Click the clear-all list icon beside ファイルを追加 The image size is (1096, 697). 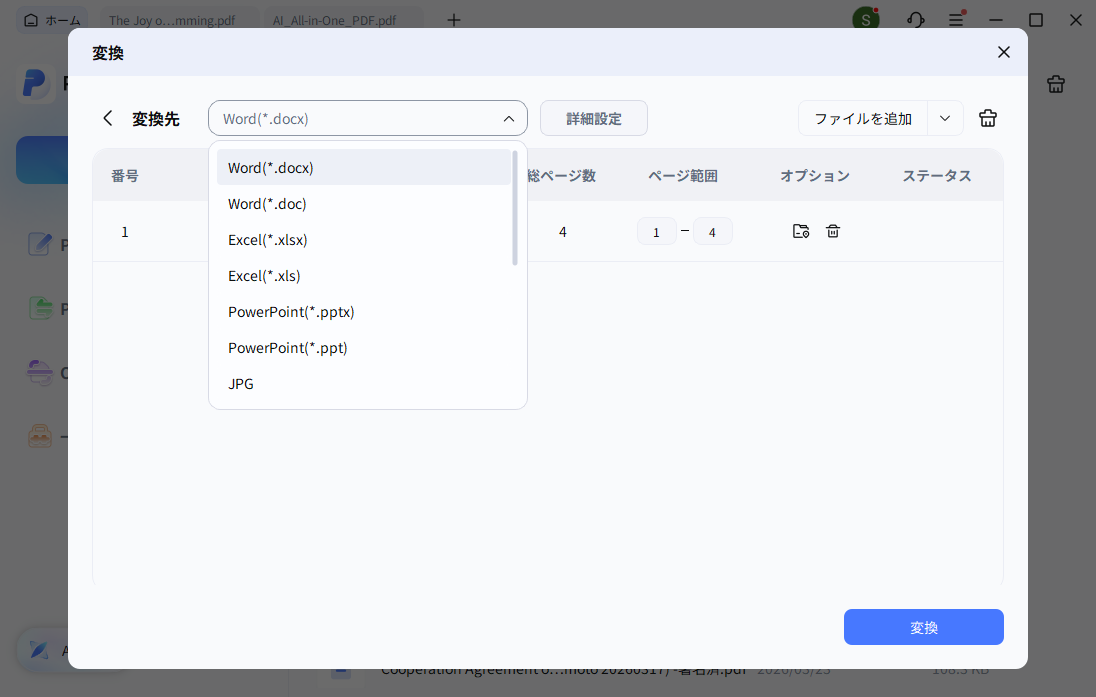988,118
